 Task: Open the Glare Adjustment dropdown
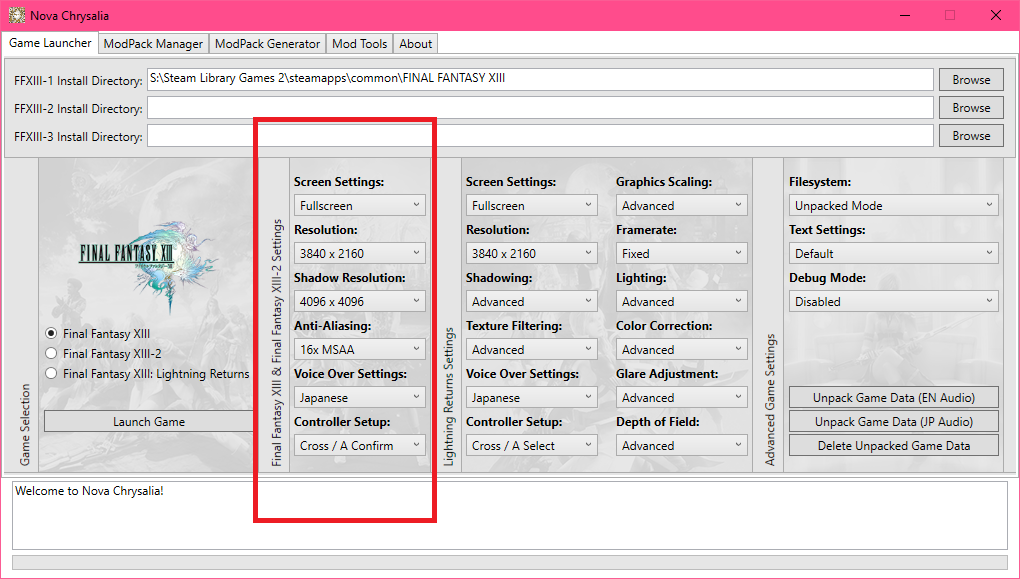pos(682,398)
